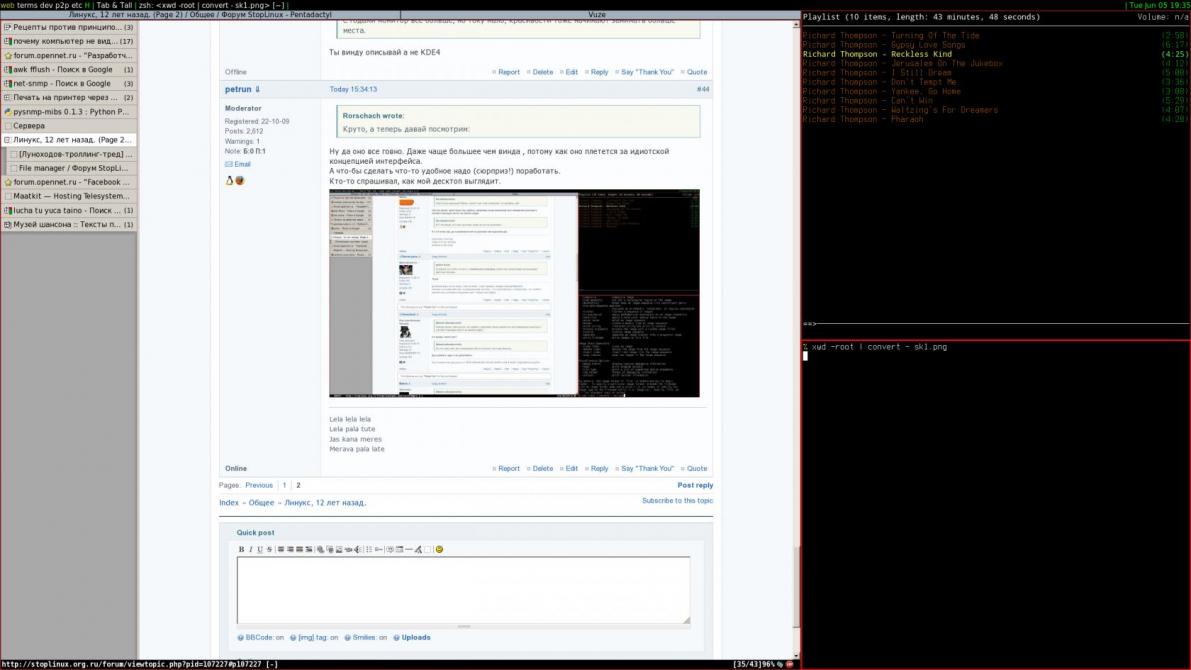
Task: Select the Сервера tab in the sidebar
Action: point(29,124)
